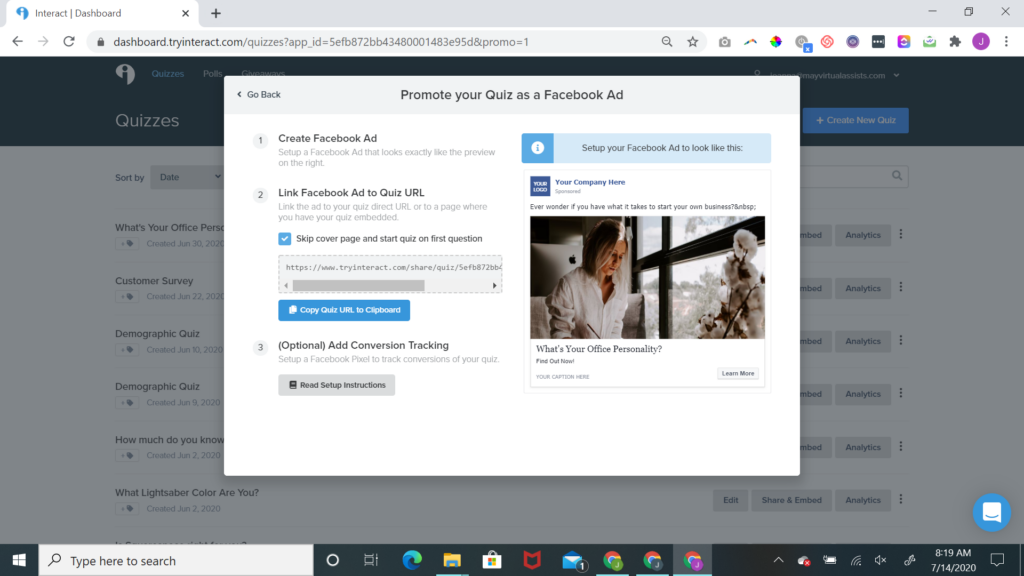
Task: Click Your Company Here link
Action: (x=590, y=182)
